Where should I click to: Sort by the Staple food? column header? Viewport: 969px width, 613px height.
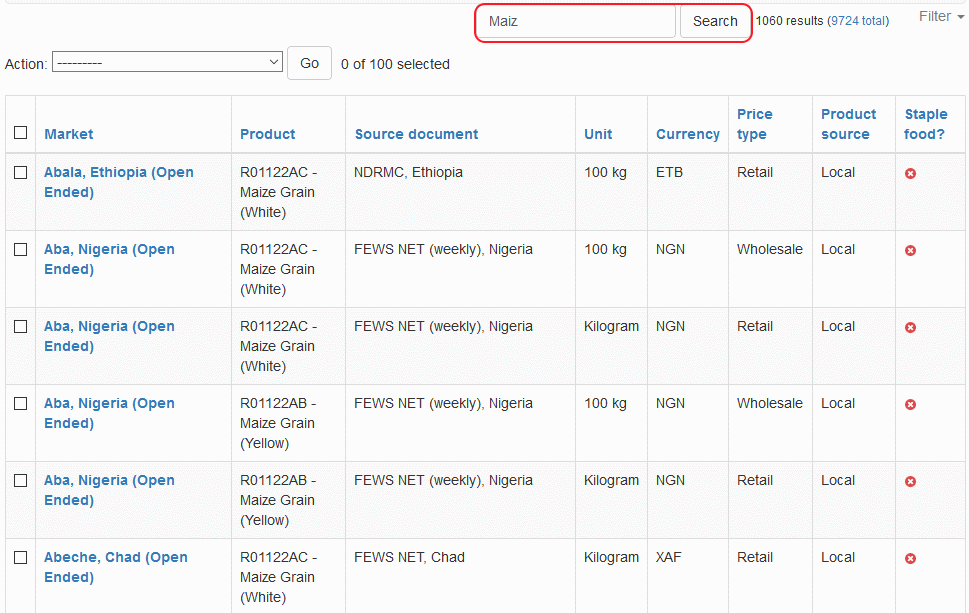(925, 124)
